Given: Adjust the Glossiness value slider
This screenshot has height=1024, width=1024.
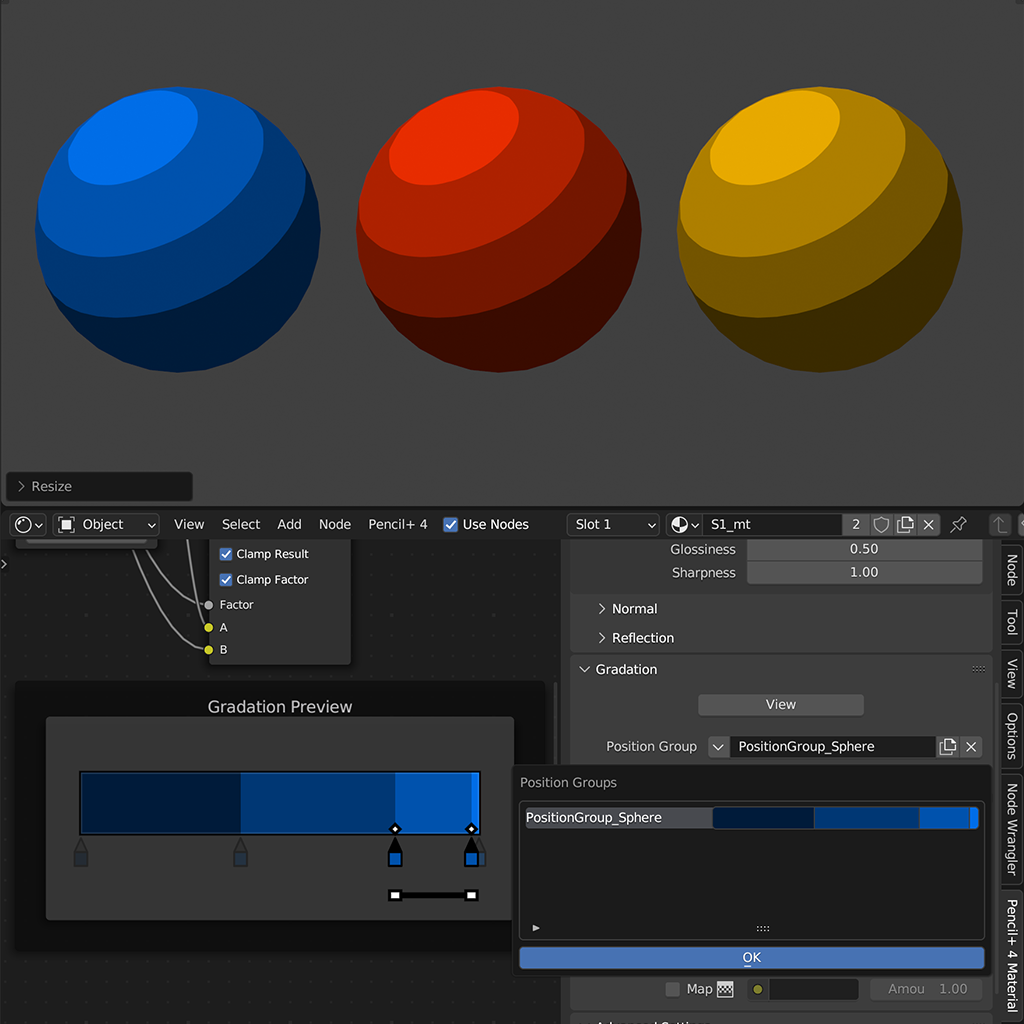Looking at the screenshot, I should pos(864,549).
